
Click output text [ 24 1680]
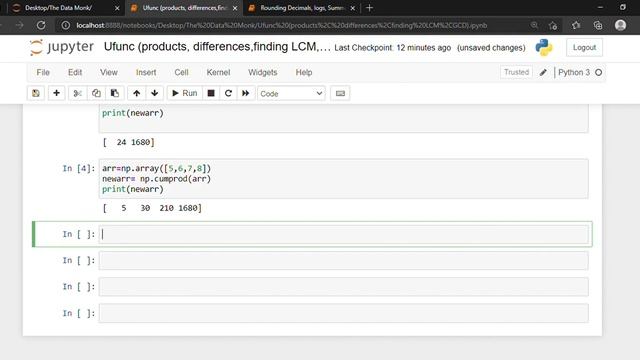click(129, 142)
